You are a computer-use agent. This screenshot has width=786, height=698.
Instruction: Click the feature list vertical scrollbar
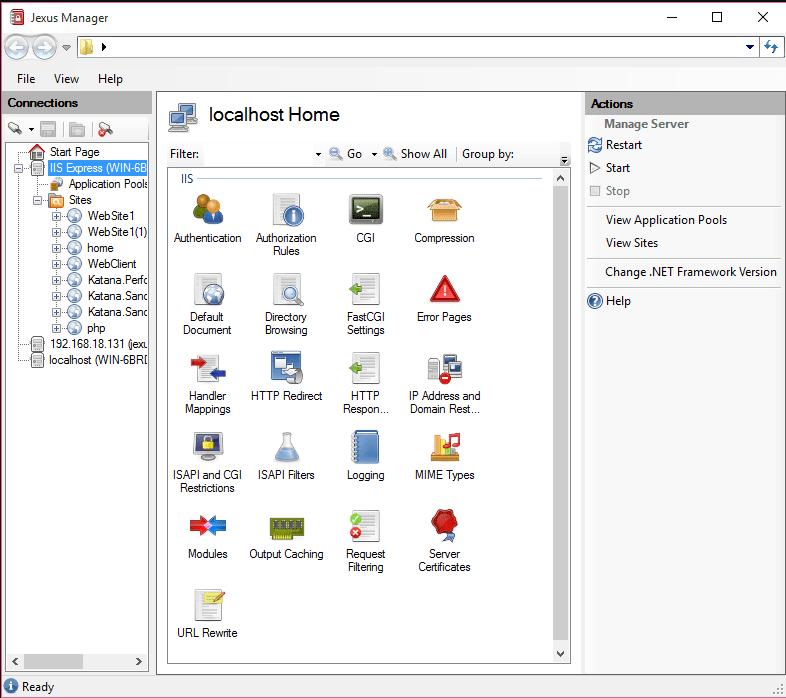[x=560, y=400]
